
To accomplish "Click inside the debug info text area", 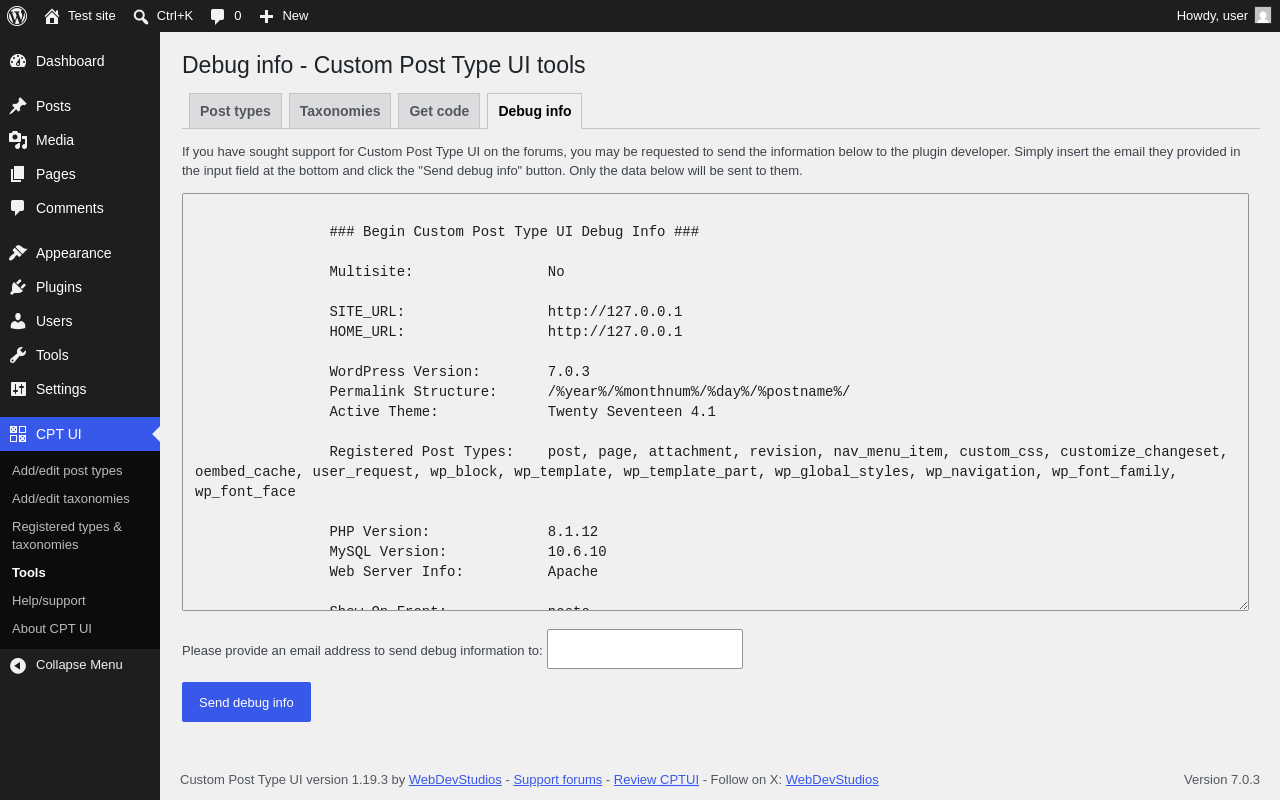I will pos(715,402).
